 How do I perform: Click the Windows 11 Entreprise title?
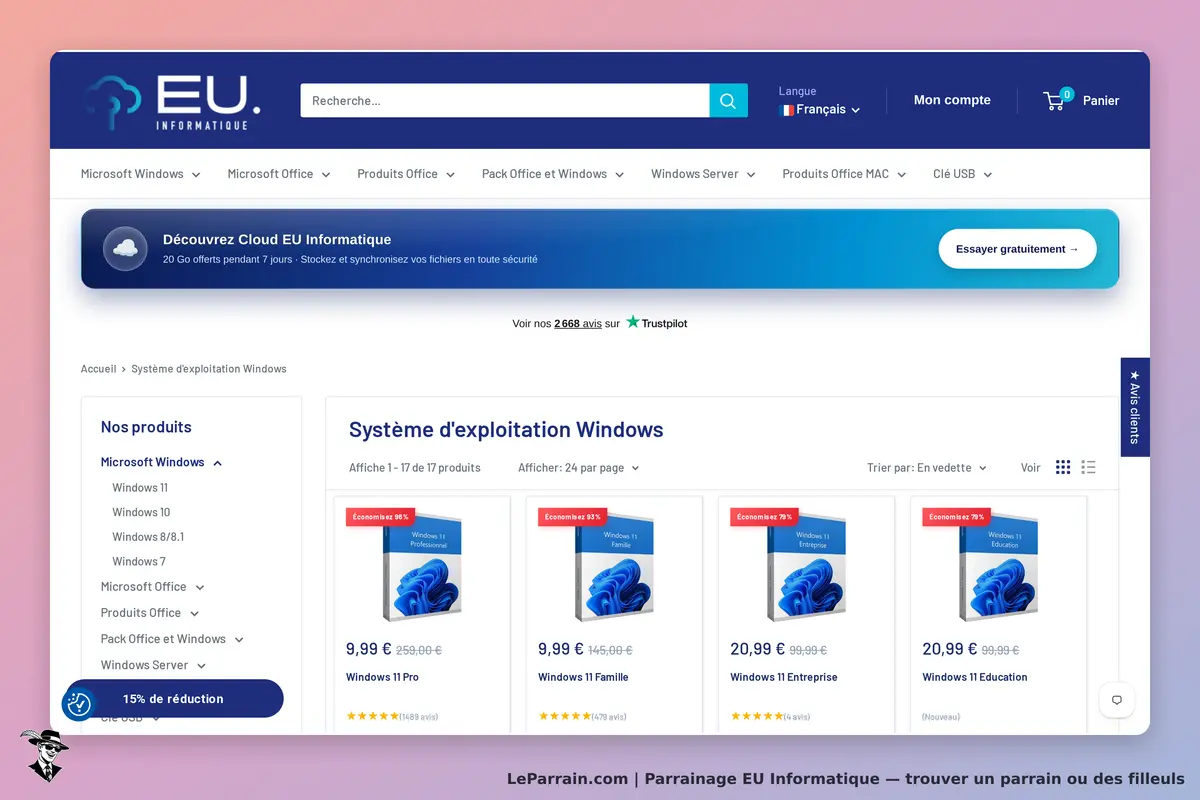pyautogui.click(x=784, y=677)
